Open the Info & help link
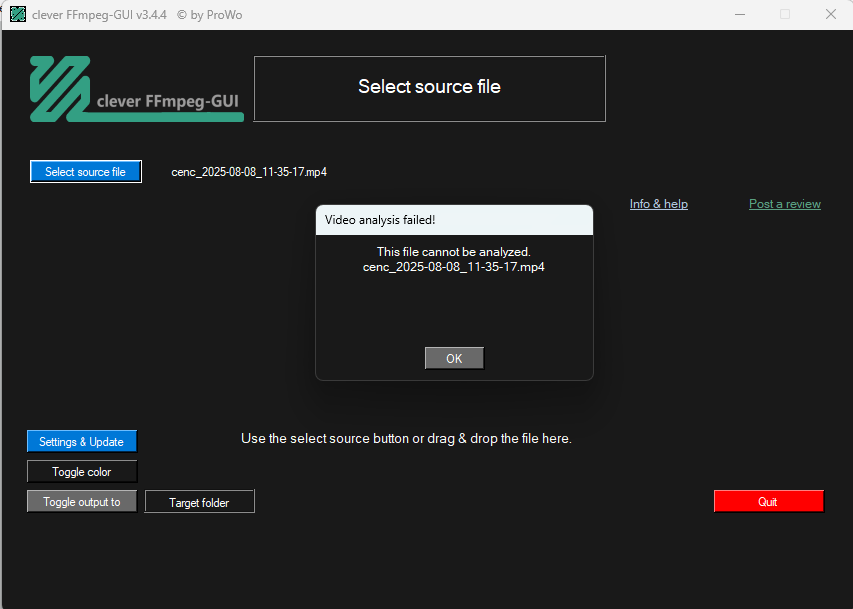Viewport: 853px width, 609px height. click(659, 204)
